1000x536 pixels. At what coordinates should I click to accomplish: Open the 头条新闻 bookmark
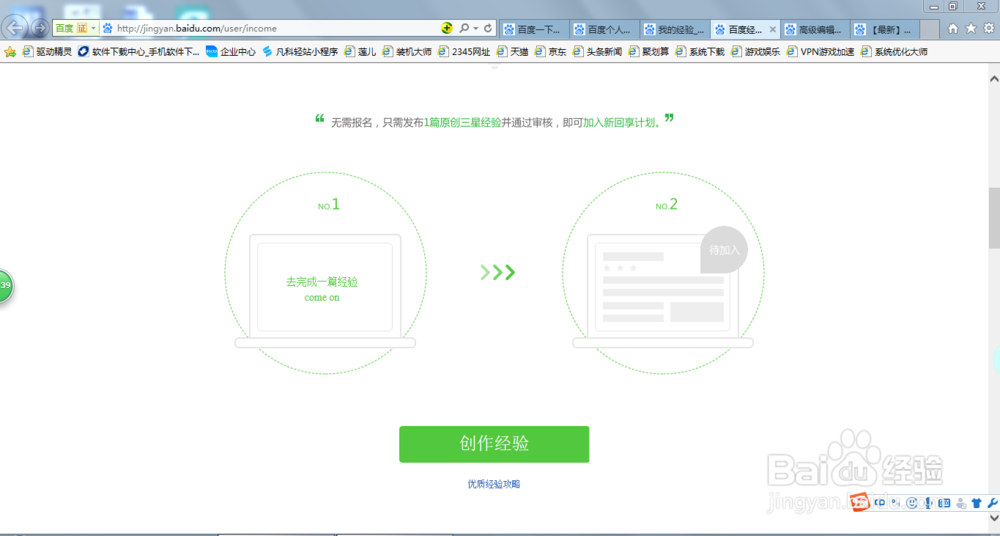(597, 52)
